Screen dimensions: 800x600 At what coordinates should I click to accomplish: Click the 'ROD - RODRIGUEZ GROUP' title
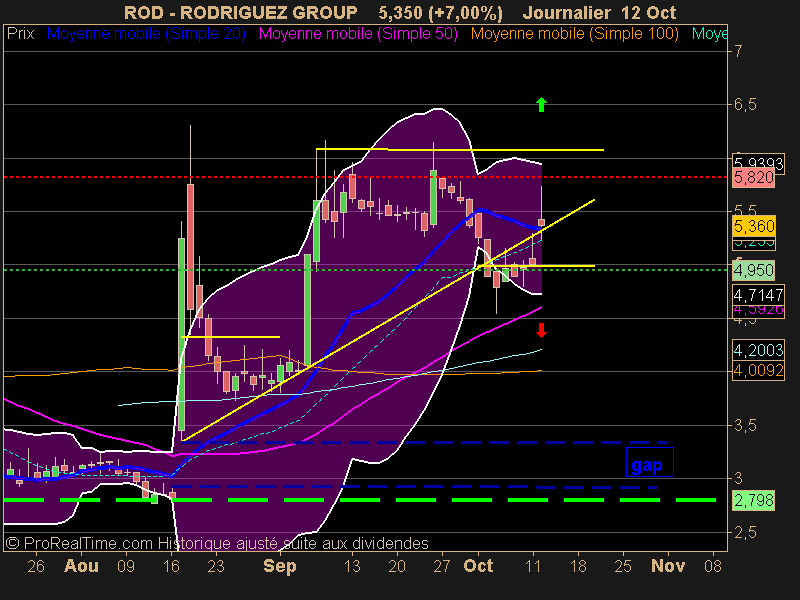click(x=240, y=12)
